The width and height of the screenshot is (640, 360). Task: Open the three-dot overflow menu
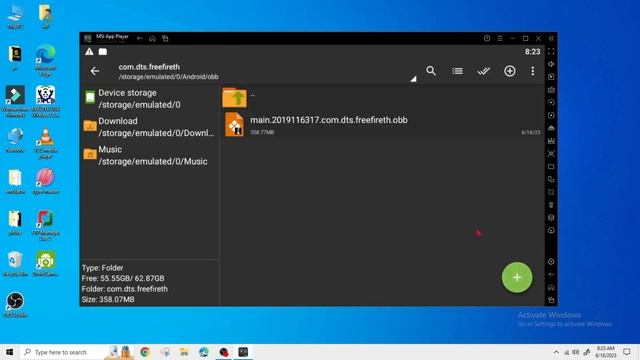click(533, 71)
